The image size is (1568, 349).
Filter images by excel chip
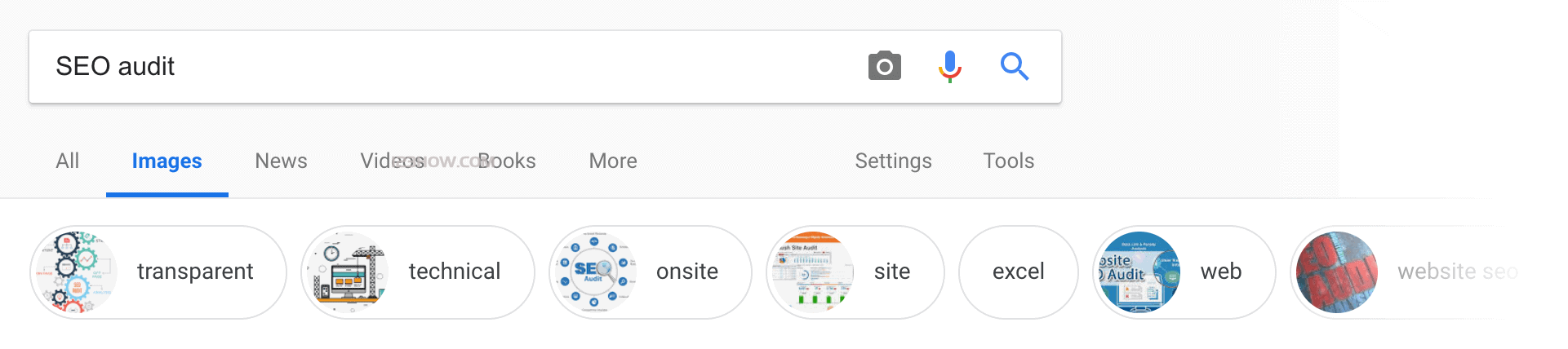coord(1018,272)
